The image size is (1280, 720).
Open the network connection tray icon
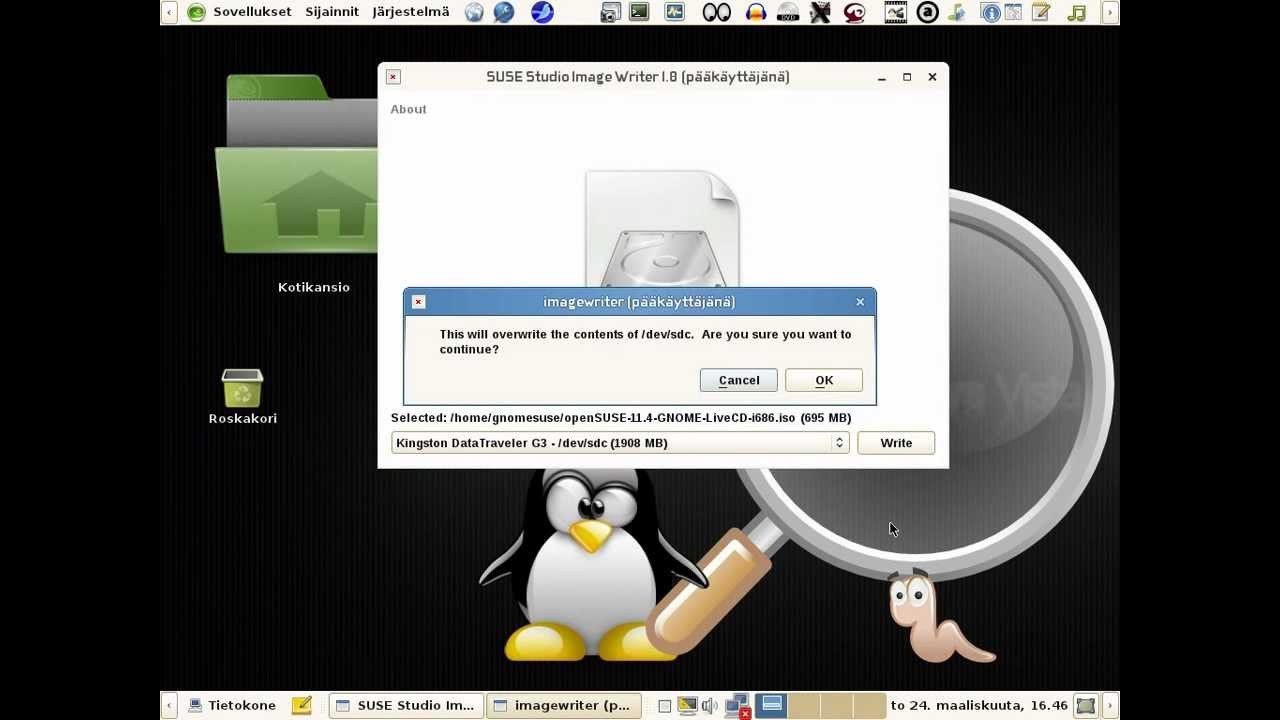click(737, 706)
